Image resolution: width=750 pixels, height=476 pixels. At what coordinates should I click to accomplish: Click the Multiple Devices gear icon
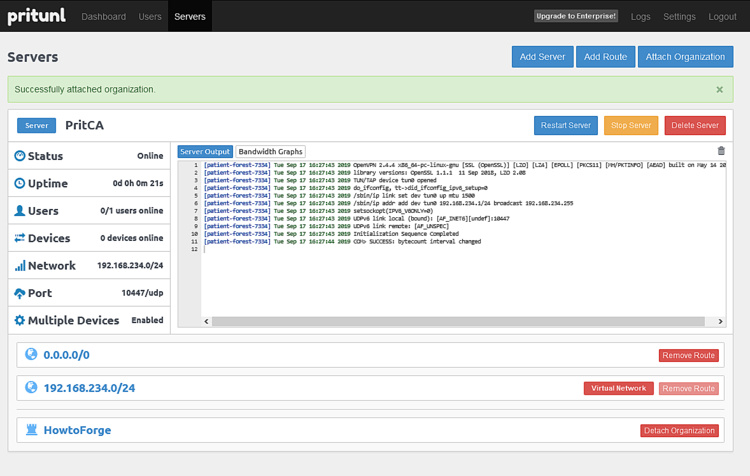[20, 321]
